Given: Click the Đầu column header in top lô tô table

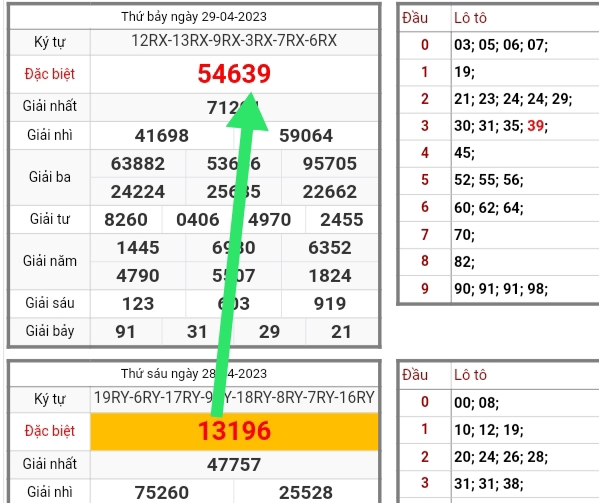Looking at the screenshot, I should point(415,18).
